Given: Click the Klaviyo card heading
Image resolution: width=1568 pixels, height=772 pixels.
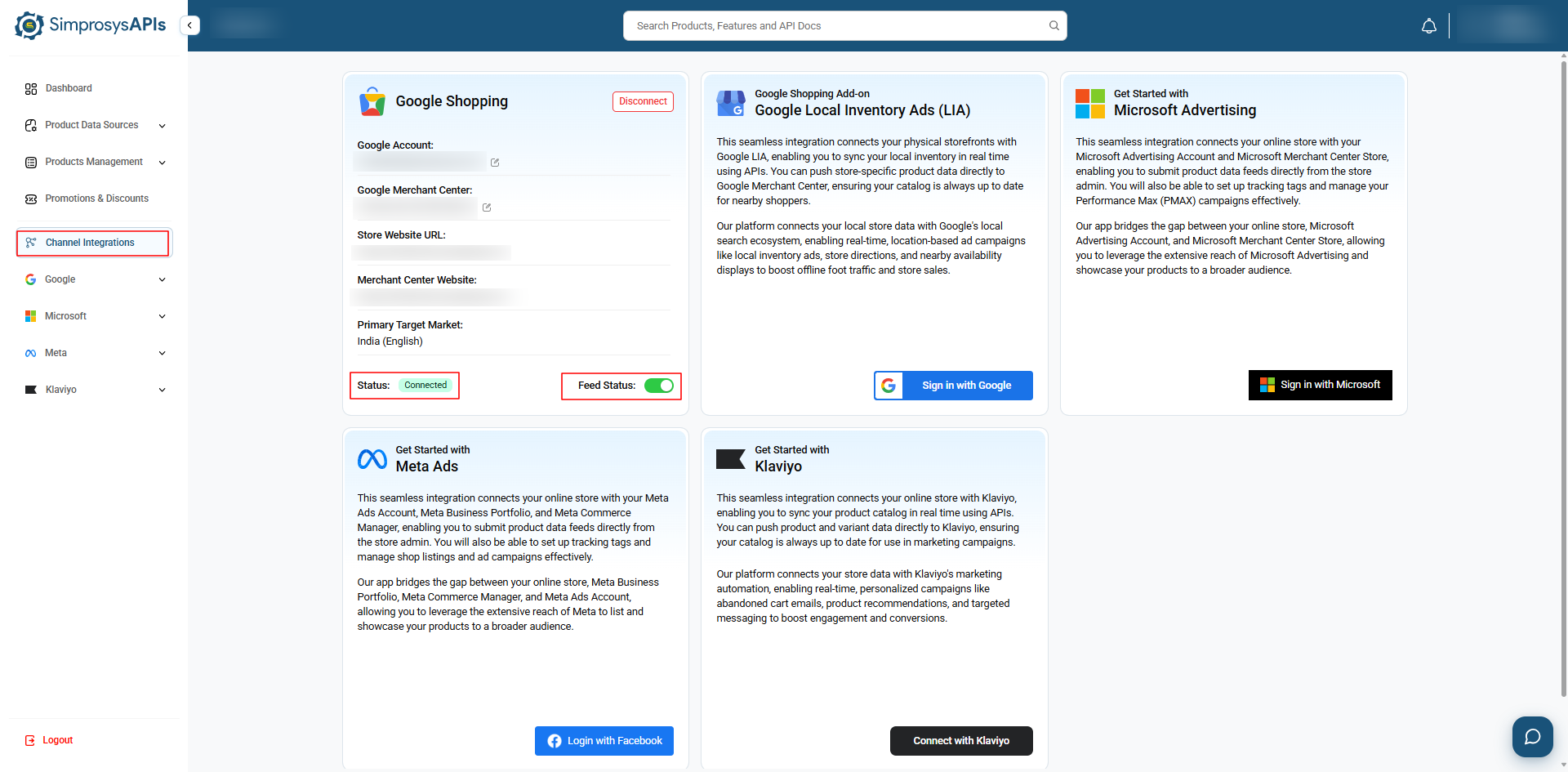Looking at the screenshot, I should pos(778,466).
